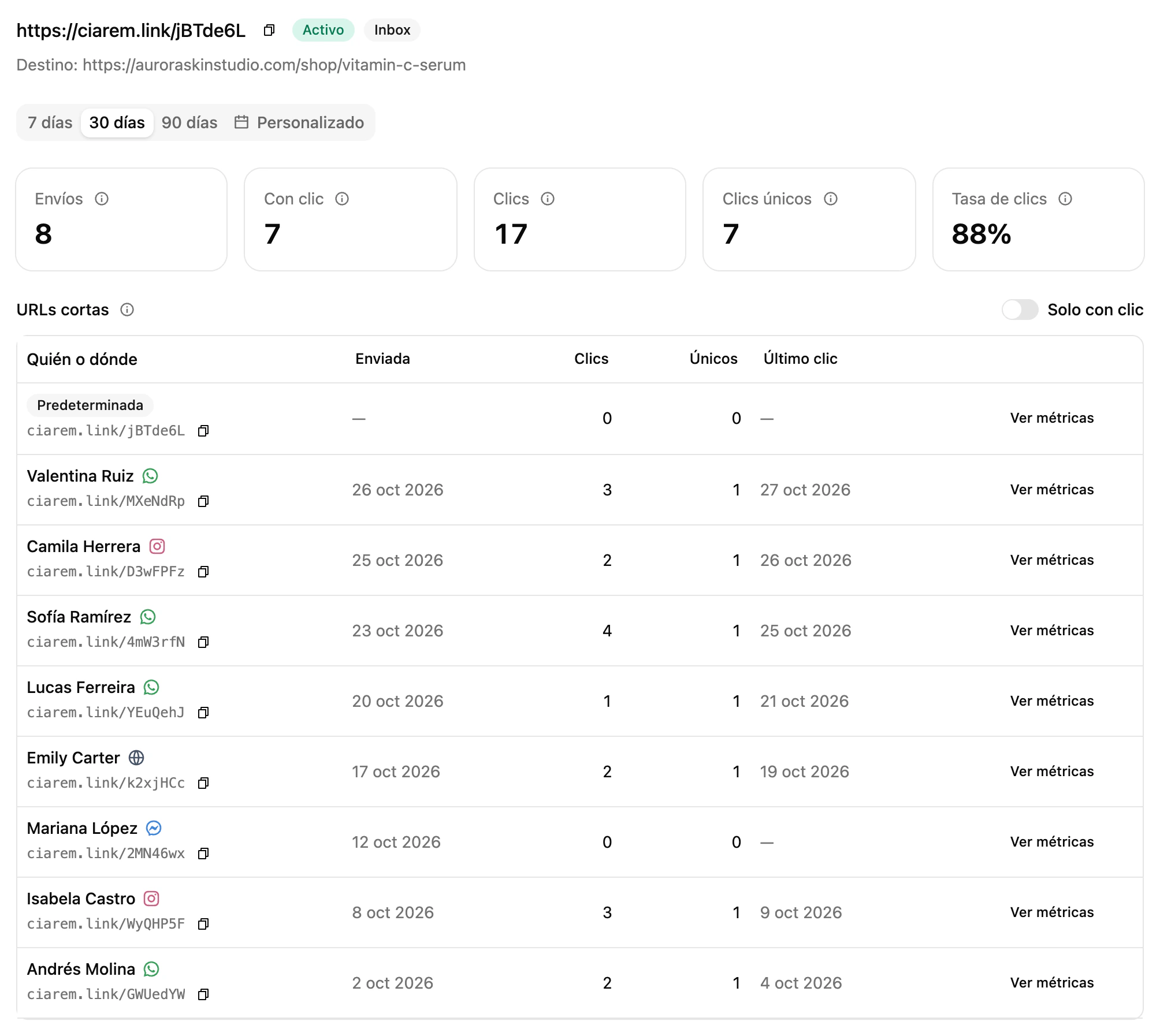Image resolution: width=1160 pixels, height=1036 pixels.
Task: Click the info icon next to Envíos
Action: [102, 199]
